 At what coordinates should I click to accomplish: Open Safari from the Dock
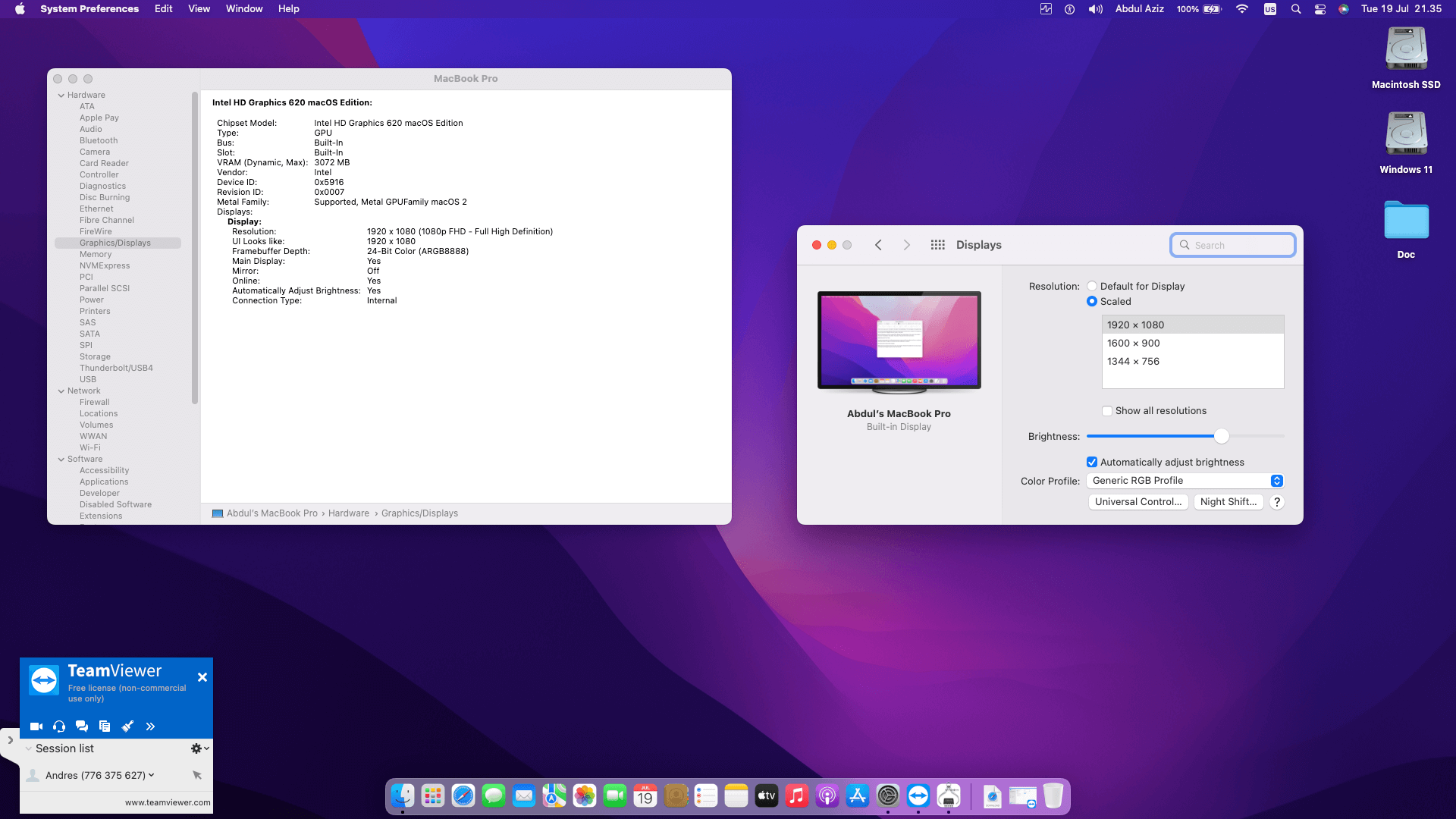463,795
